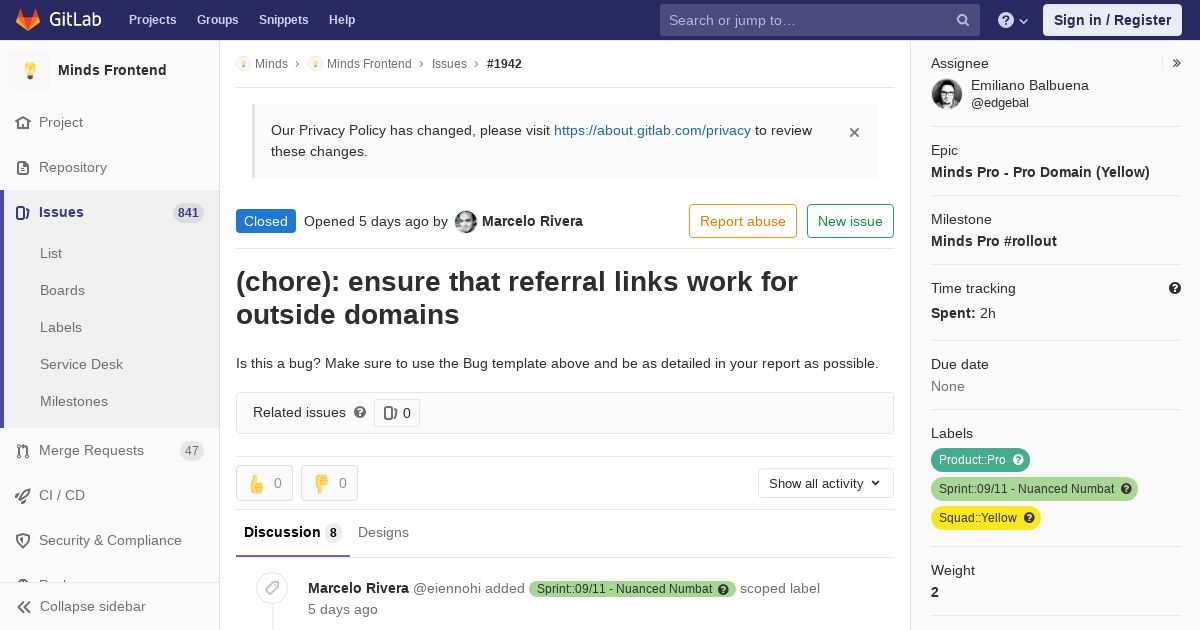Switch to the Designs tab

383,532
